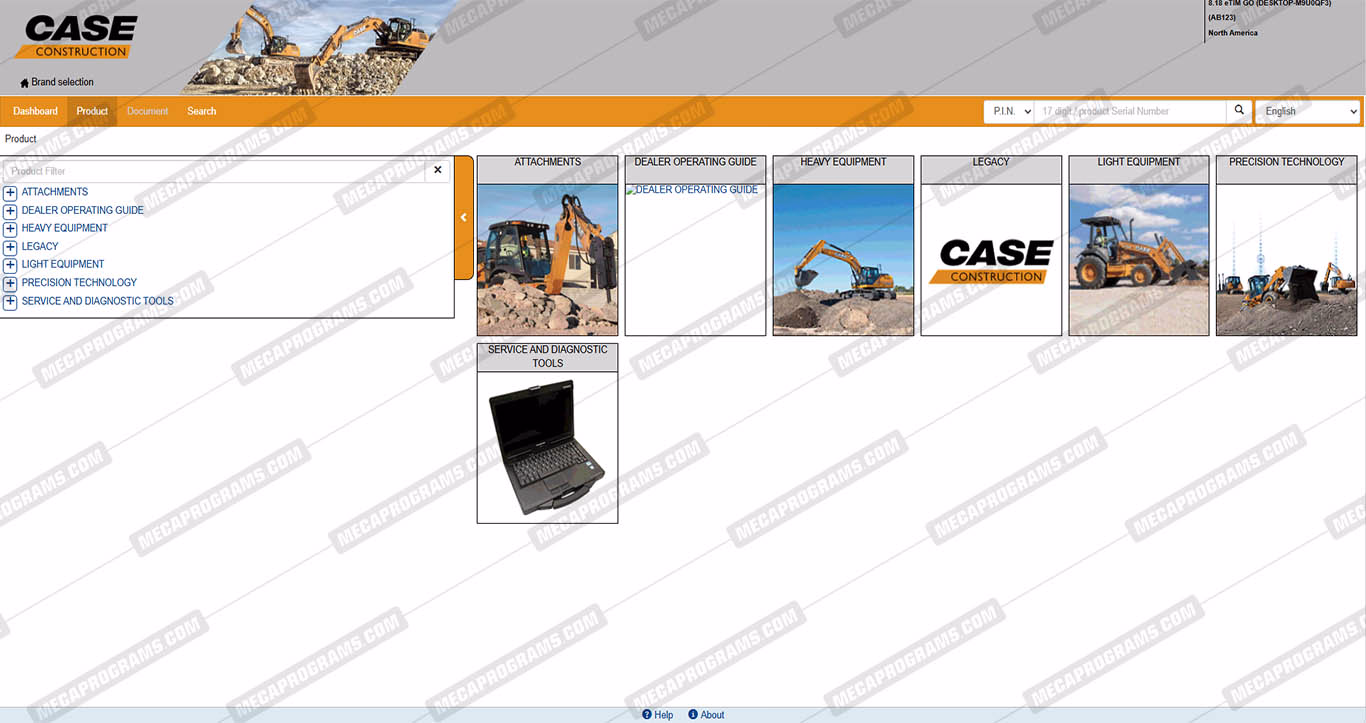Viewport: 1366px width, 723px height.
Task: Clear the product filter with X
Action: click(437, 171)
